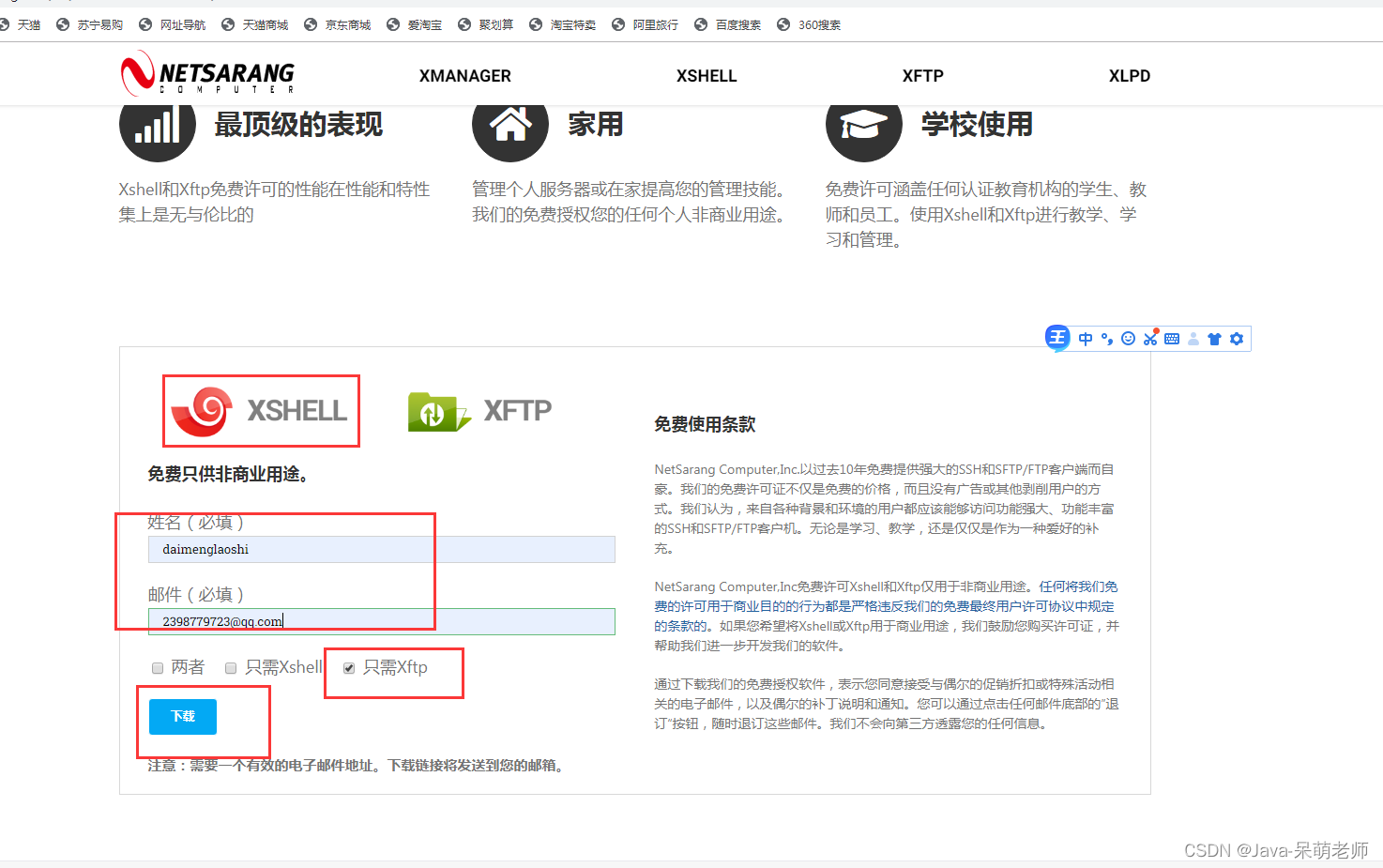
Task: Open the 网址导航 bookmark
Action: coord(173,25)
